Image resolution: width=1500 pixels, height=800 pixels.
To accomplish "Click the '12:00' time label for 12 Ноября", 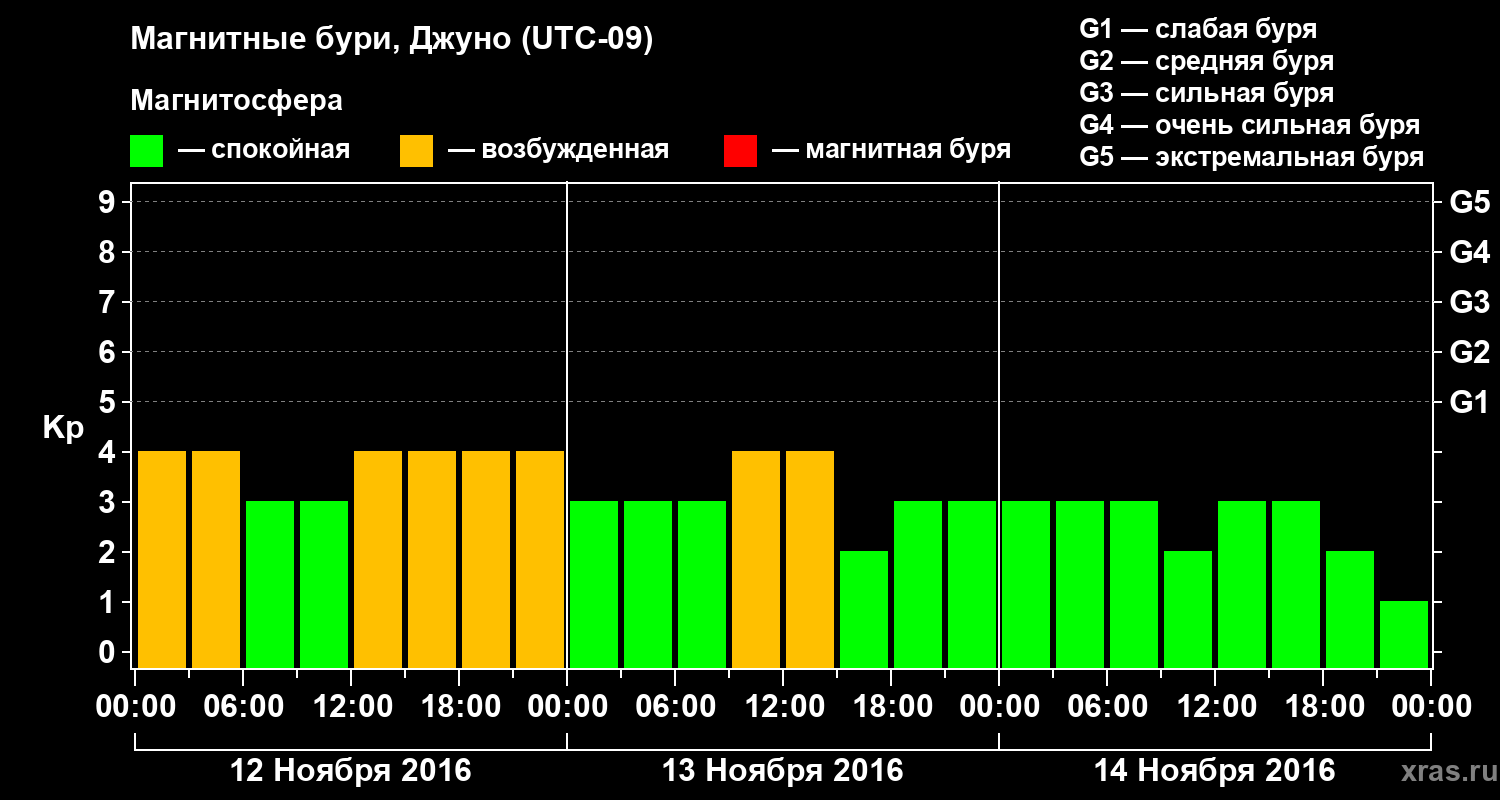I will [x=351, y=706].
